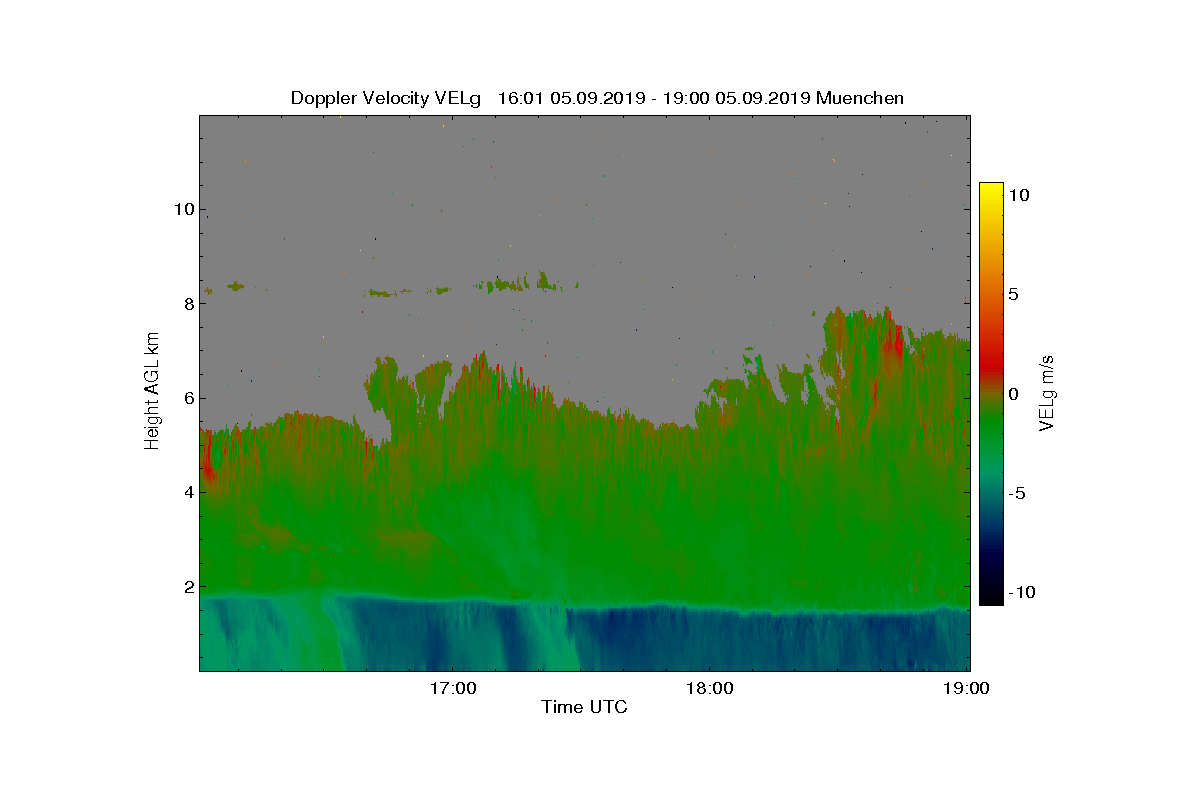The image size is (1200, 800).
Task: Click the height tick label '2'
Action: pos(187,587)
